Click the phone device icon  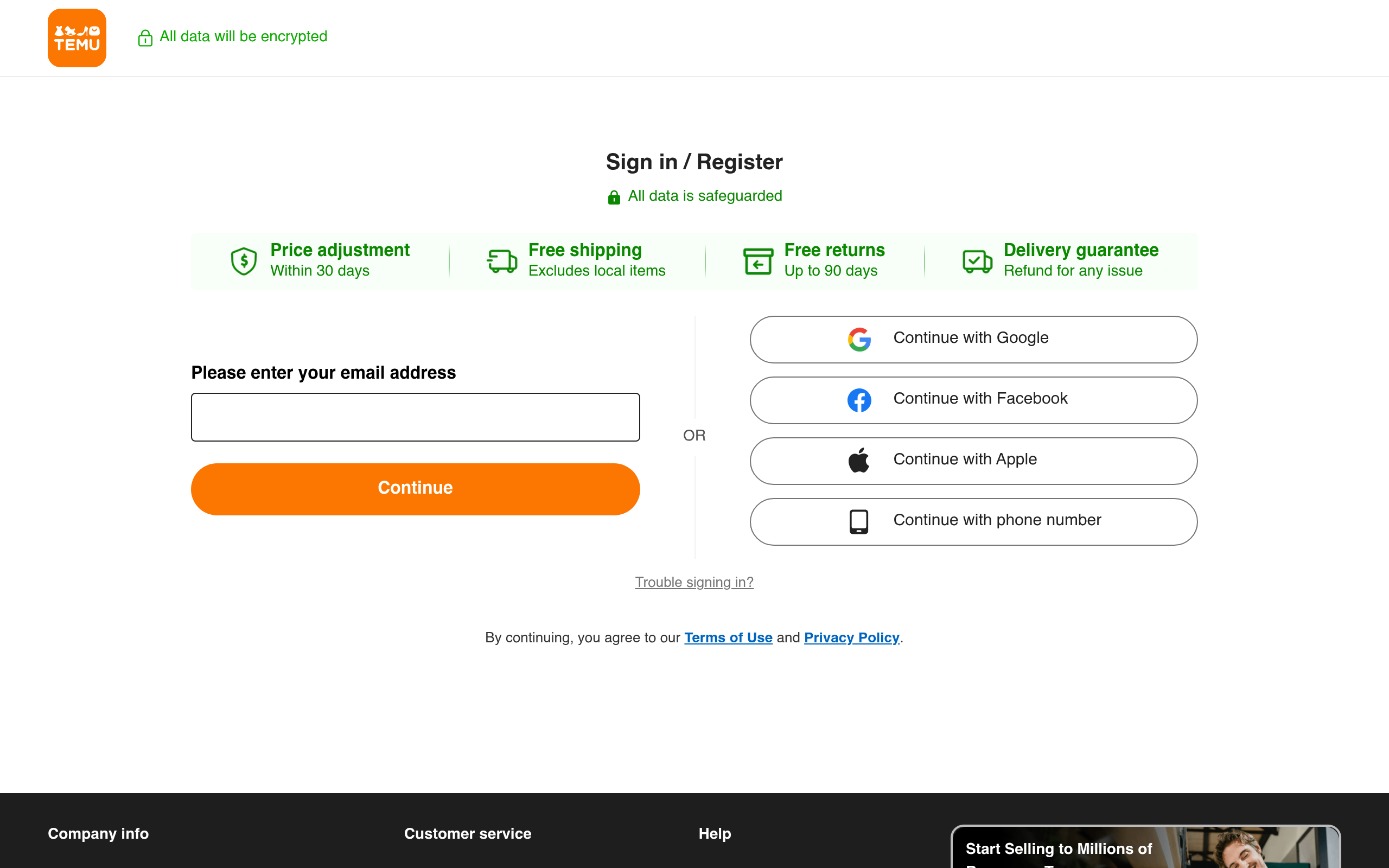coord(859,521)
